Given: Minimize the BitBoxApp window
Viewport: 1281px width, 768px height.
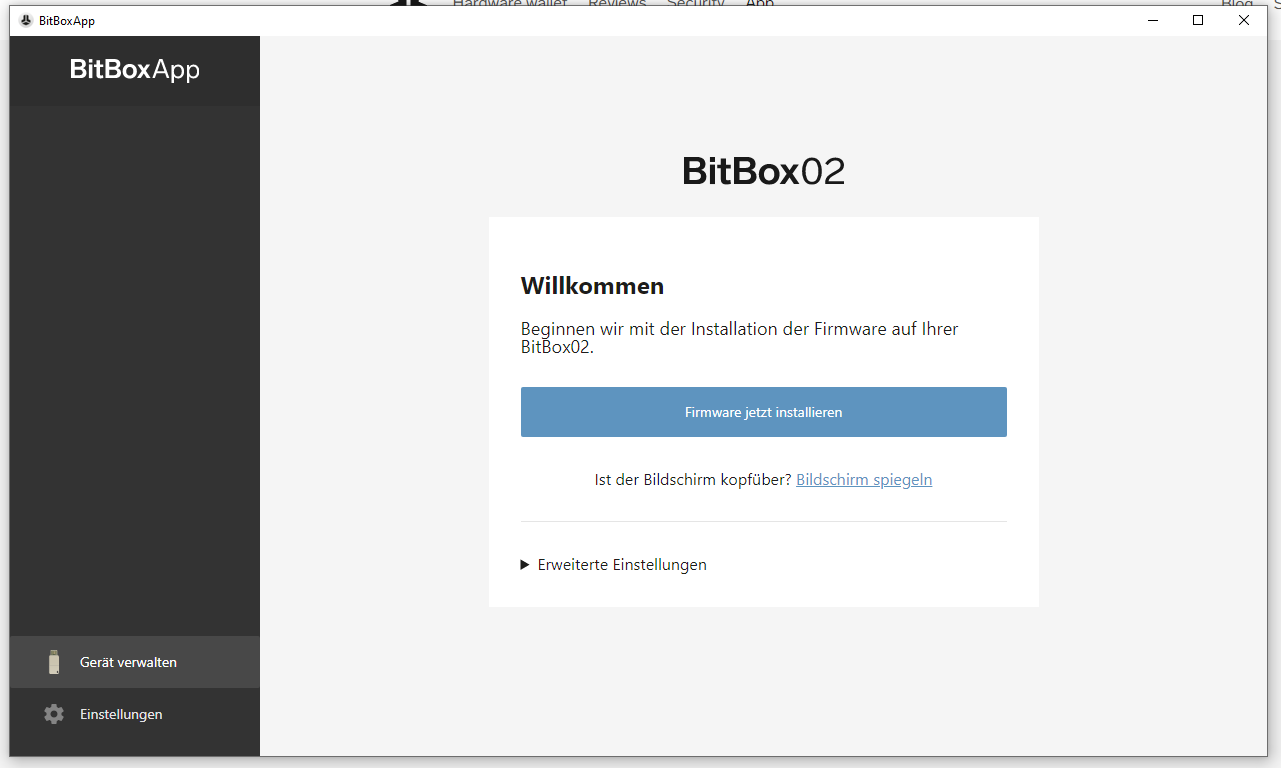Looking at the screenshot, I should tap(1152, 20).
